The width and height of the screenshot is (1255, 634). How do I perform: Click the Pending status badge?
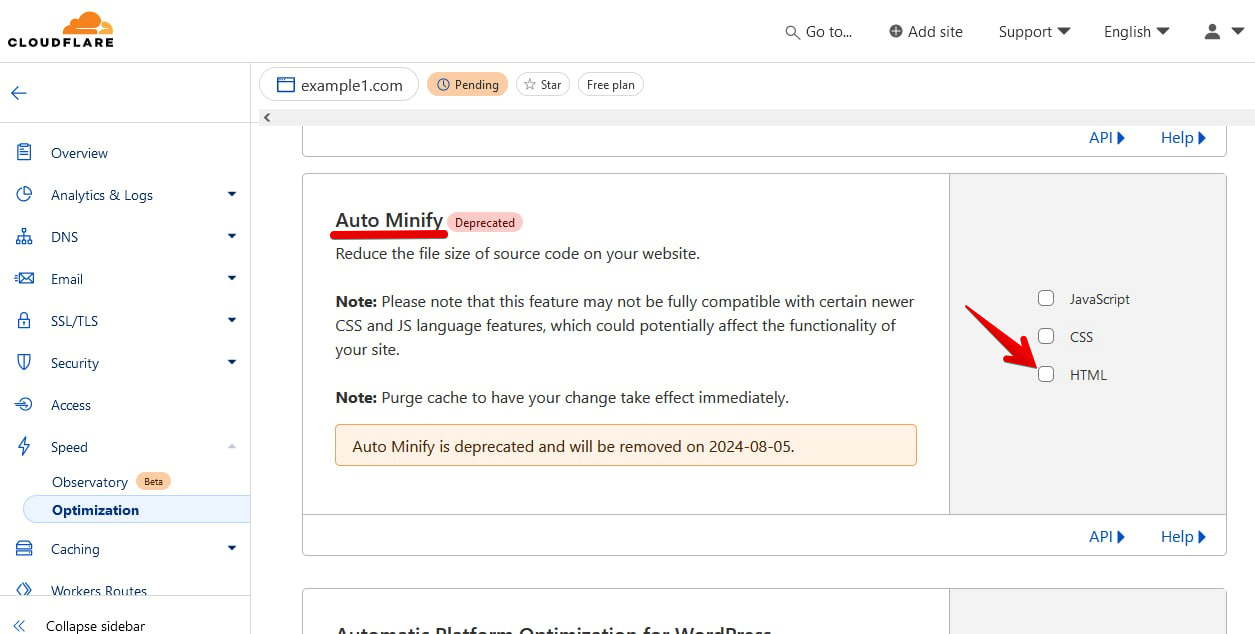(x=467, y=85)
